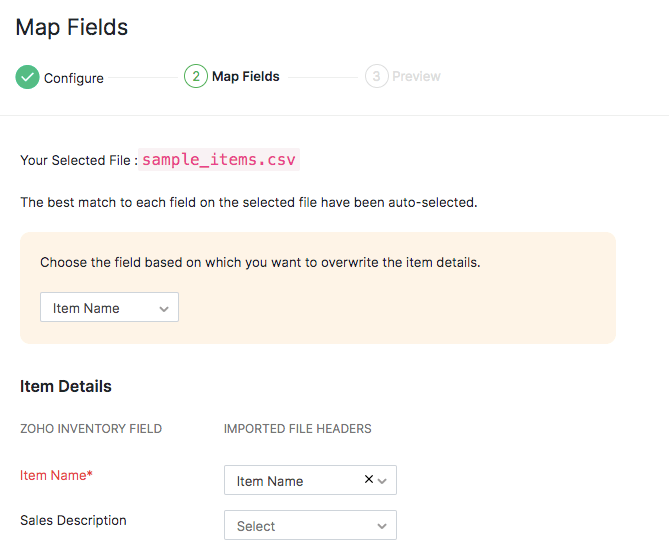
Task: Click the red Item Name required label
Action: coord(56,475)
